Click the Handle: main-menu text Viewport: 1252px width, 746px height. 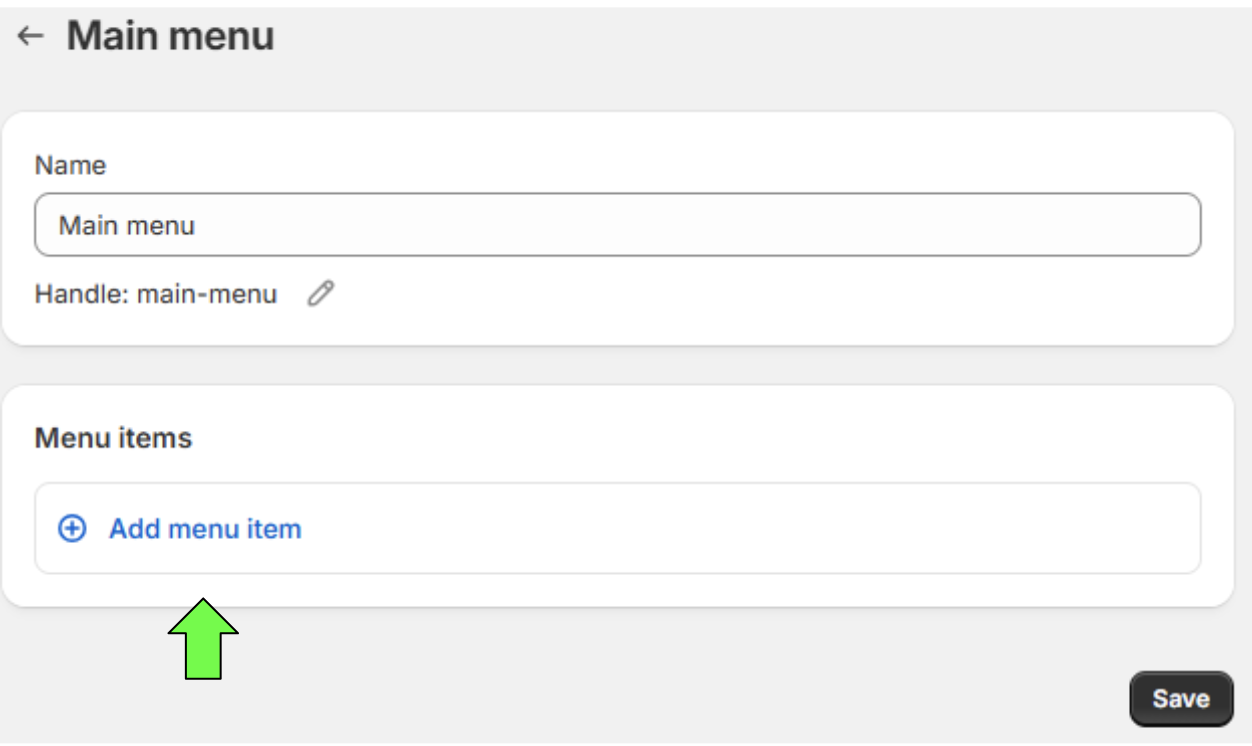156,295
